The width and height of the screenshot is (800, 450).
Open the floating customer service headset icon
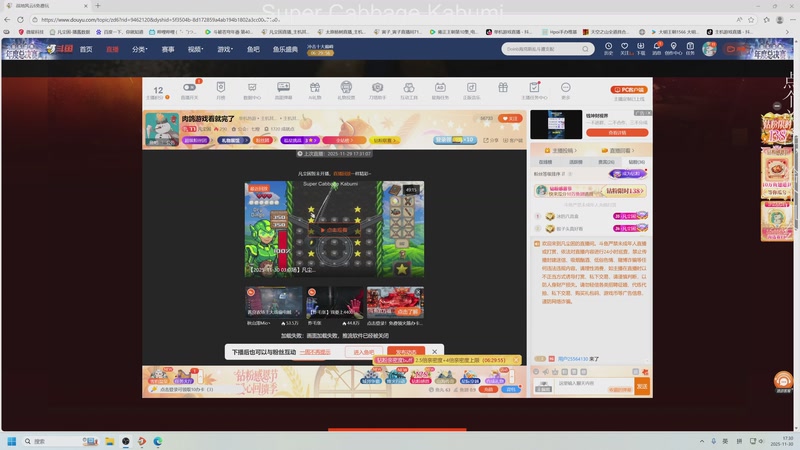click(783, 382)
